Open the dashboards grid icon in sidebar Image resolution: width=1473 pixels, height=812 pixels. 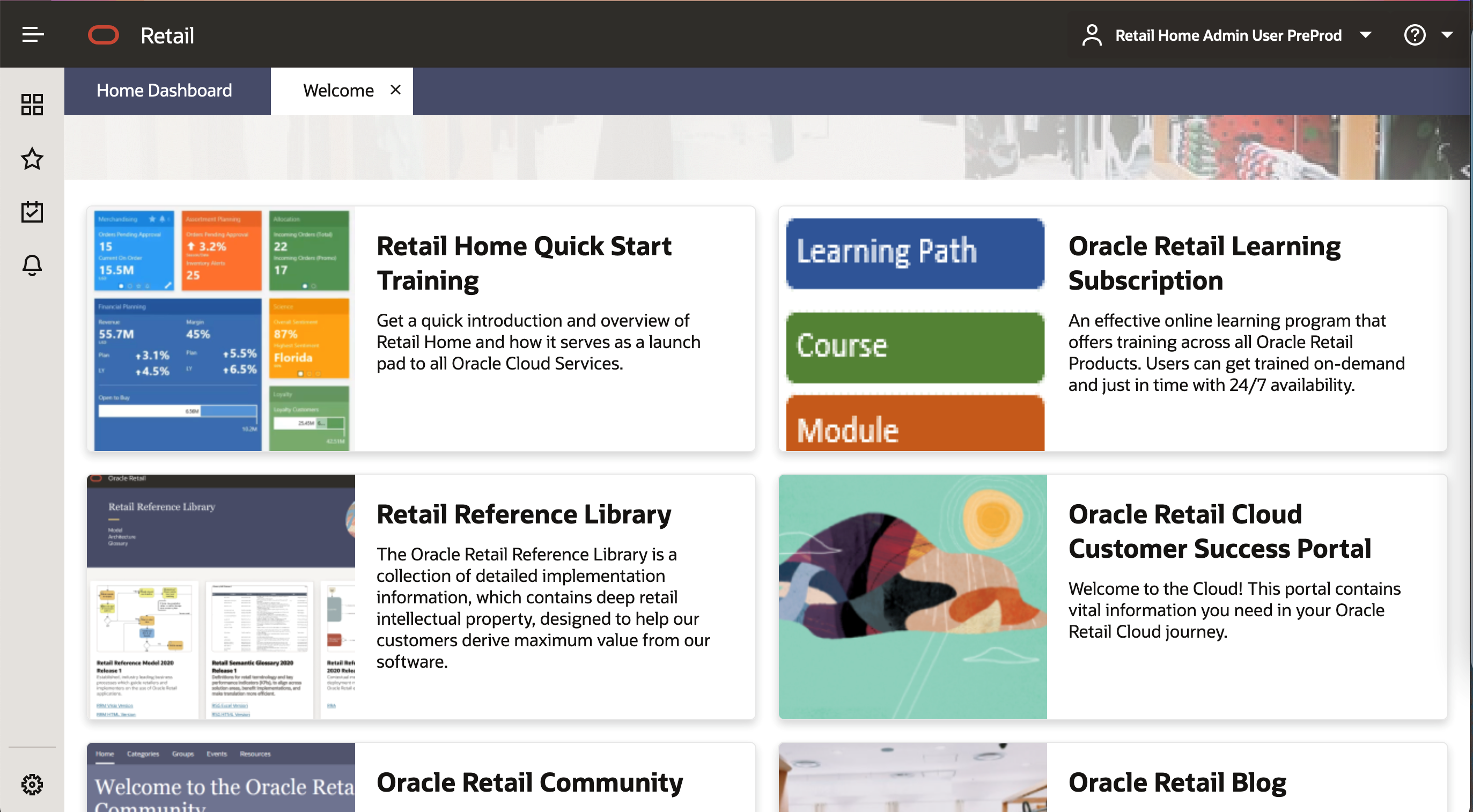pos(32,105)
